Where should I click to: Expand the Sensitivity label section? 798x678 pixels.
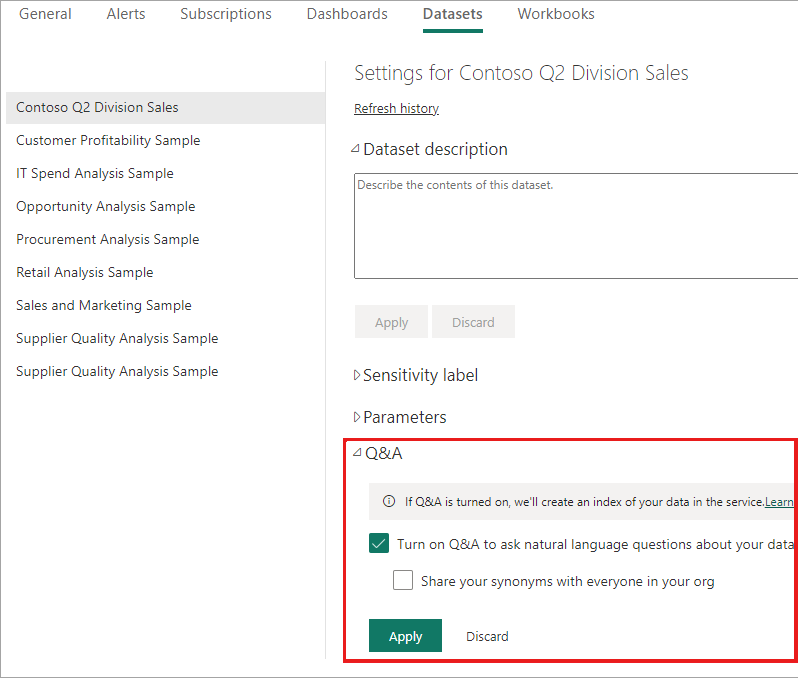(357, 375)
